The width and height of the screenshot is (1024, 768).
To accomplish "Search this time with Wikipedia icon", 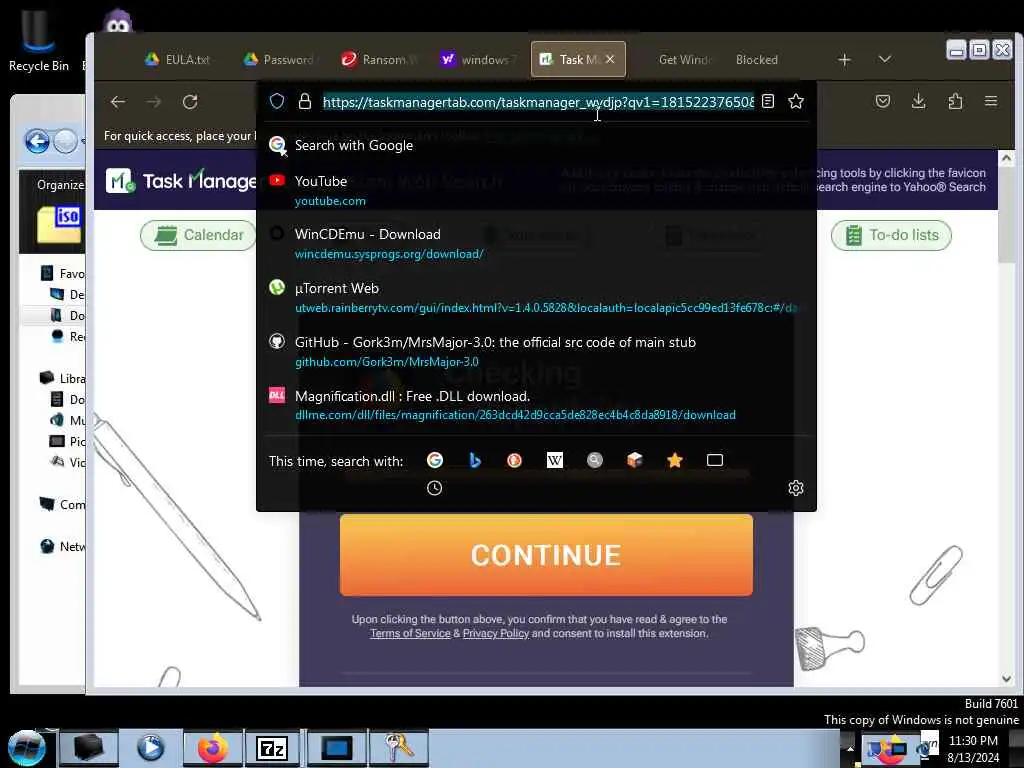I will pos(554,460).
